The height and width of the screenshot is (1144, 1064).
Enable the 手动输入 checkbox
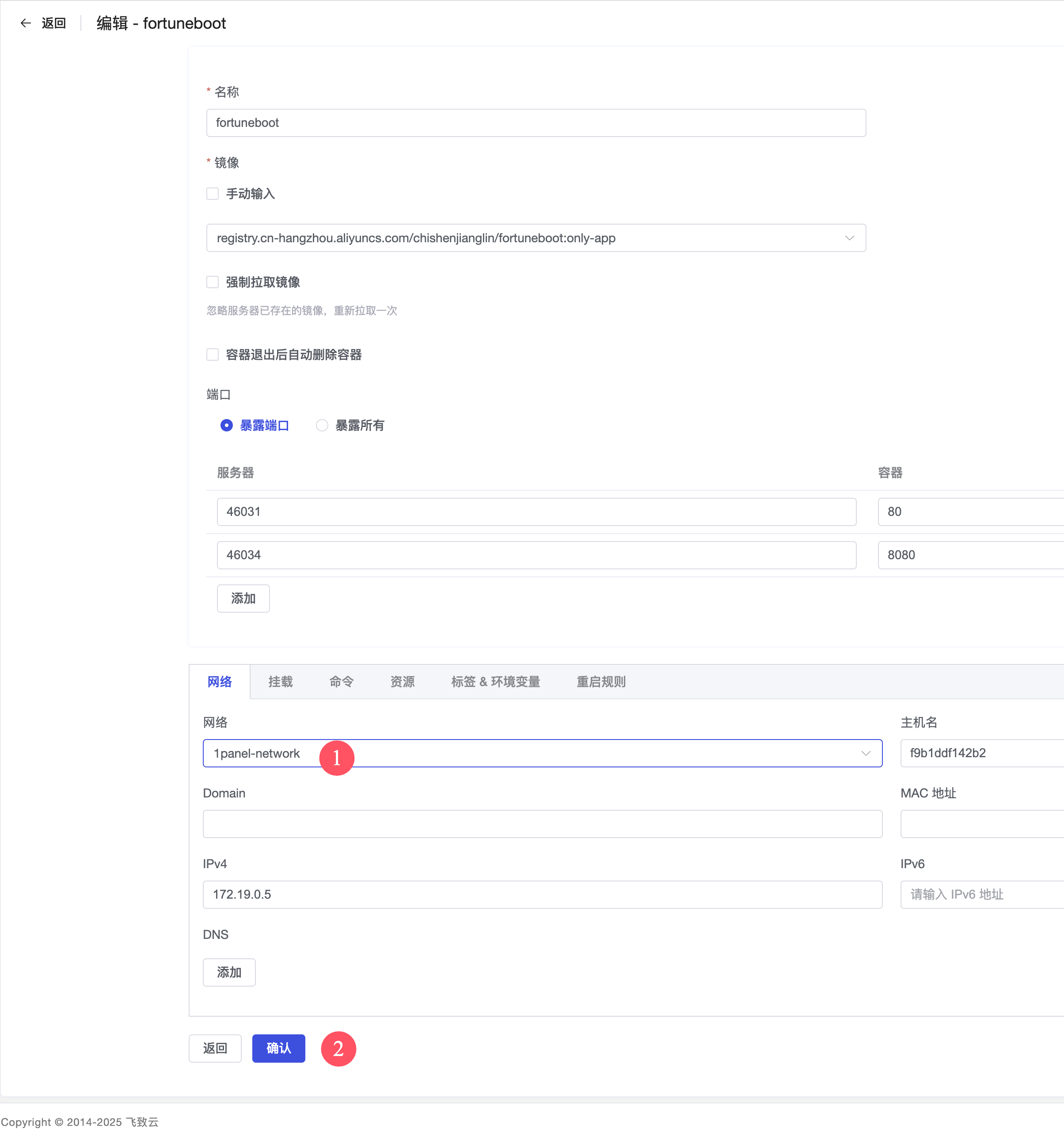coord(213,194)
